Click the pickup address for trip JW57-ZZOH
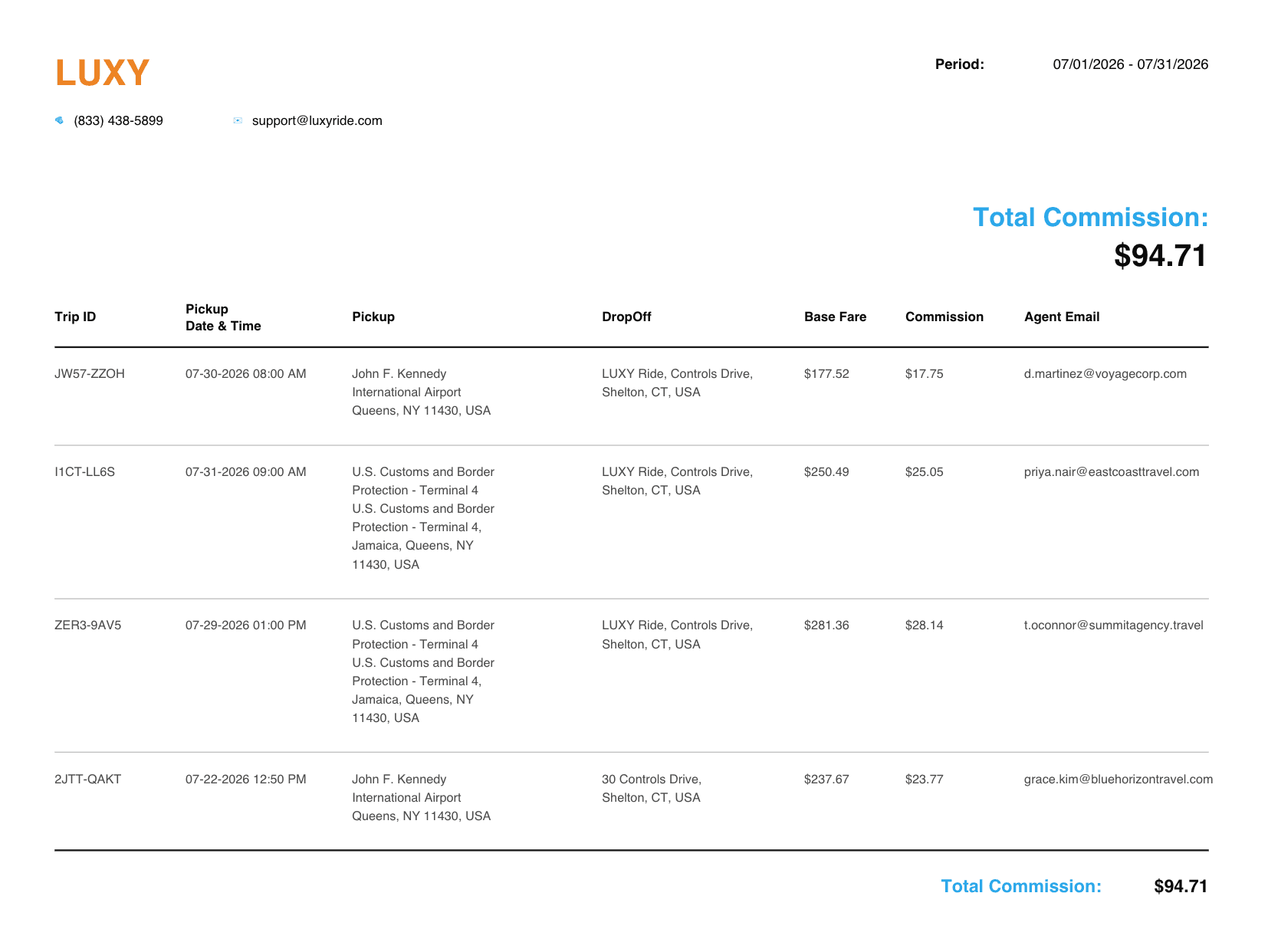 click(421, 392)
